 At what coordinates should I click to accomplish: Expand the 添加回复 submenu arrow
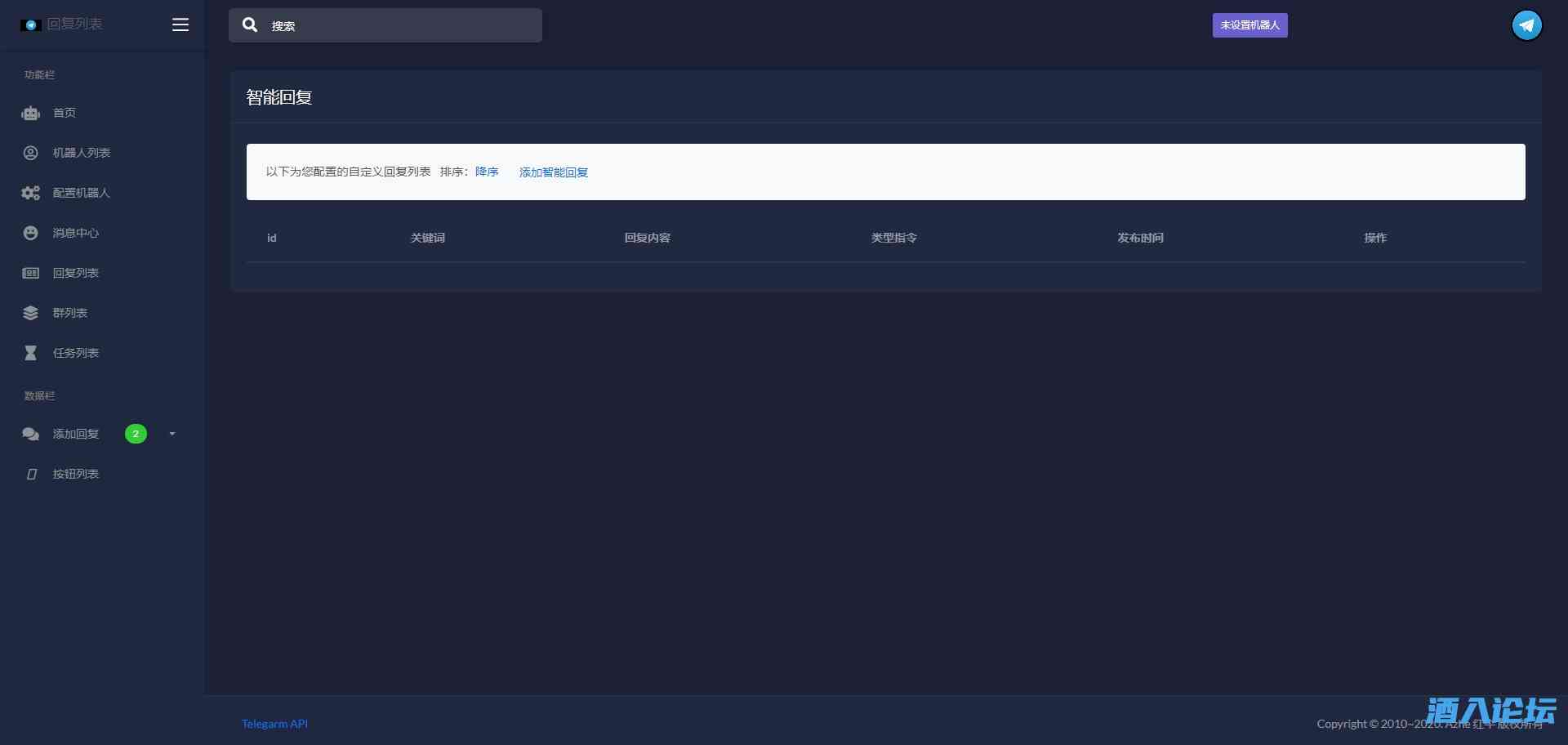[172, 434]
